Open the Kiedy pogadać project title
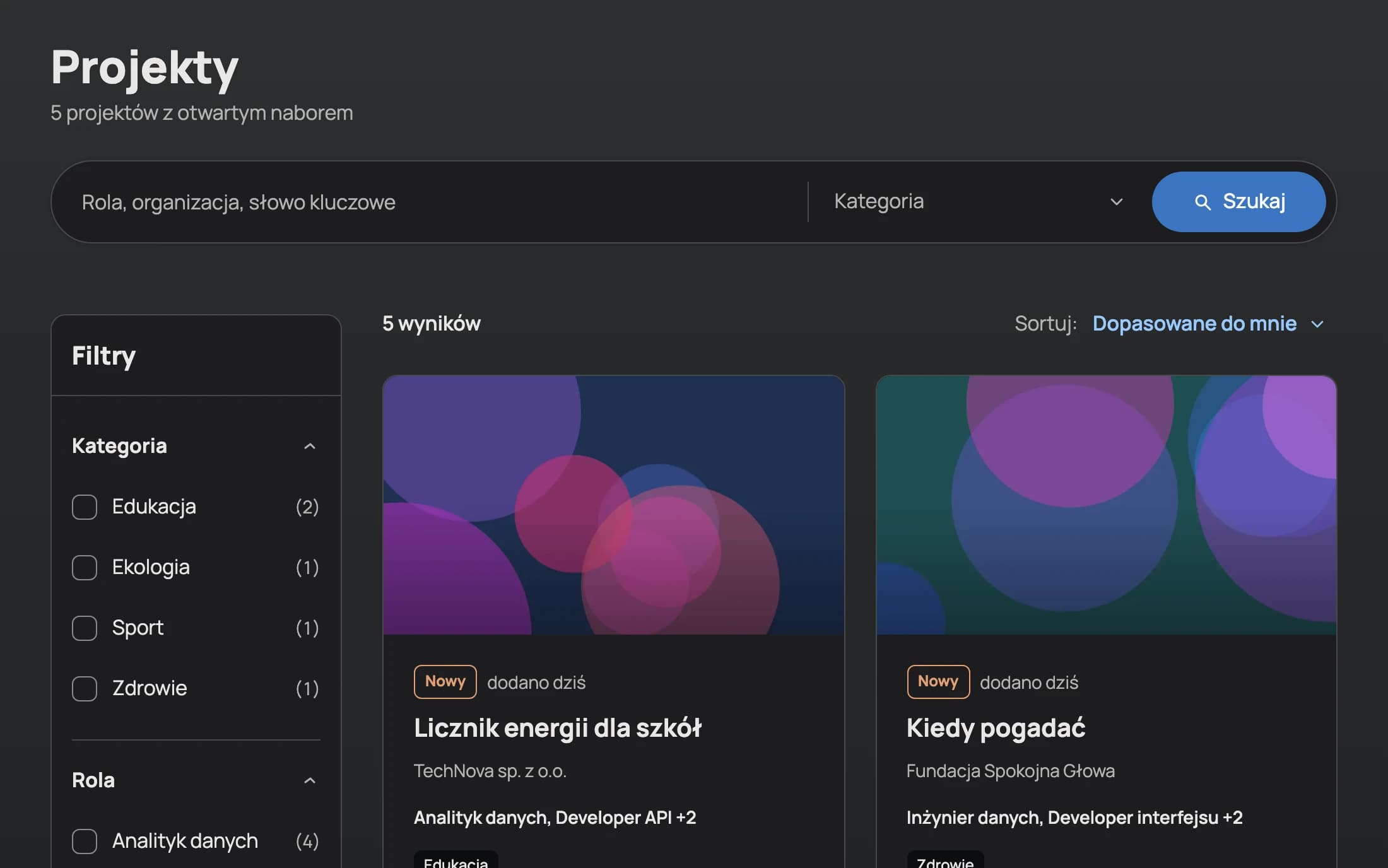The height and width of the screenshot is (868, 1388). [x=996, y=728]
